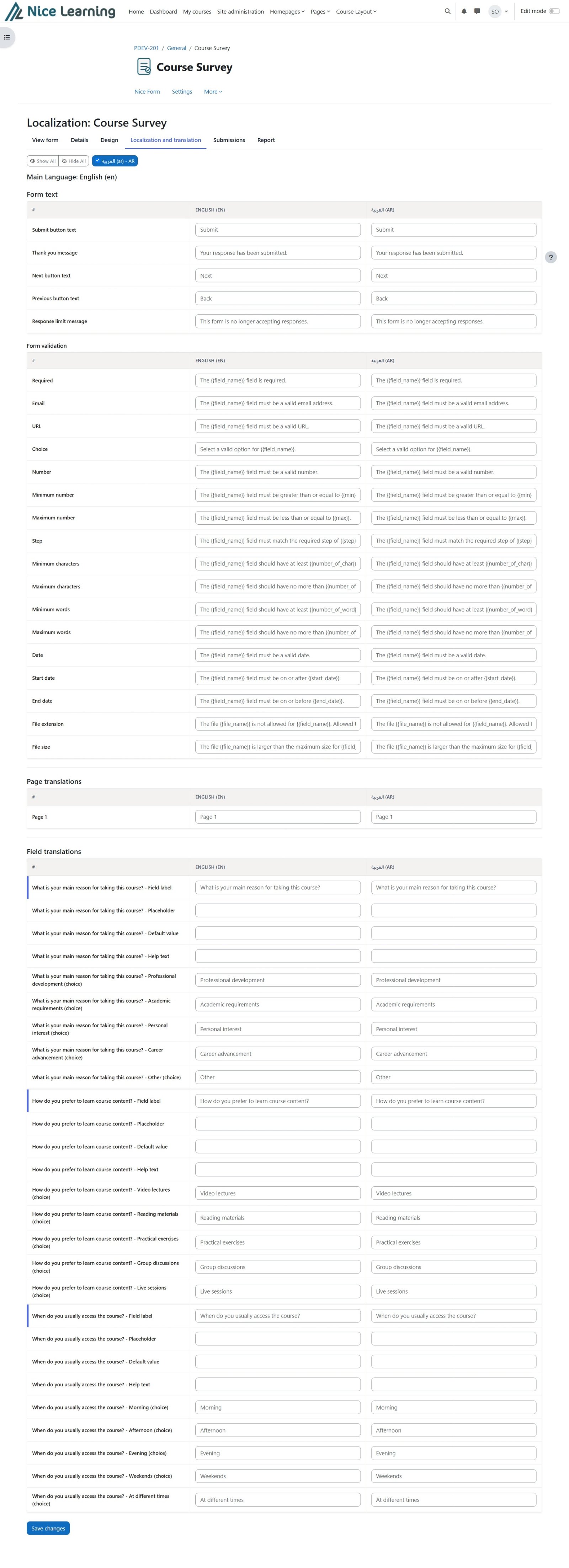Edit Arabic Thank you message field
Viewport: 569px width, 1568px height.
pyautogui.click(x=453, y=253)
